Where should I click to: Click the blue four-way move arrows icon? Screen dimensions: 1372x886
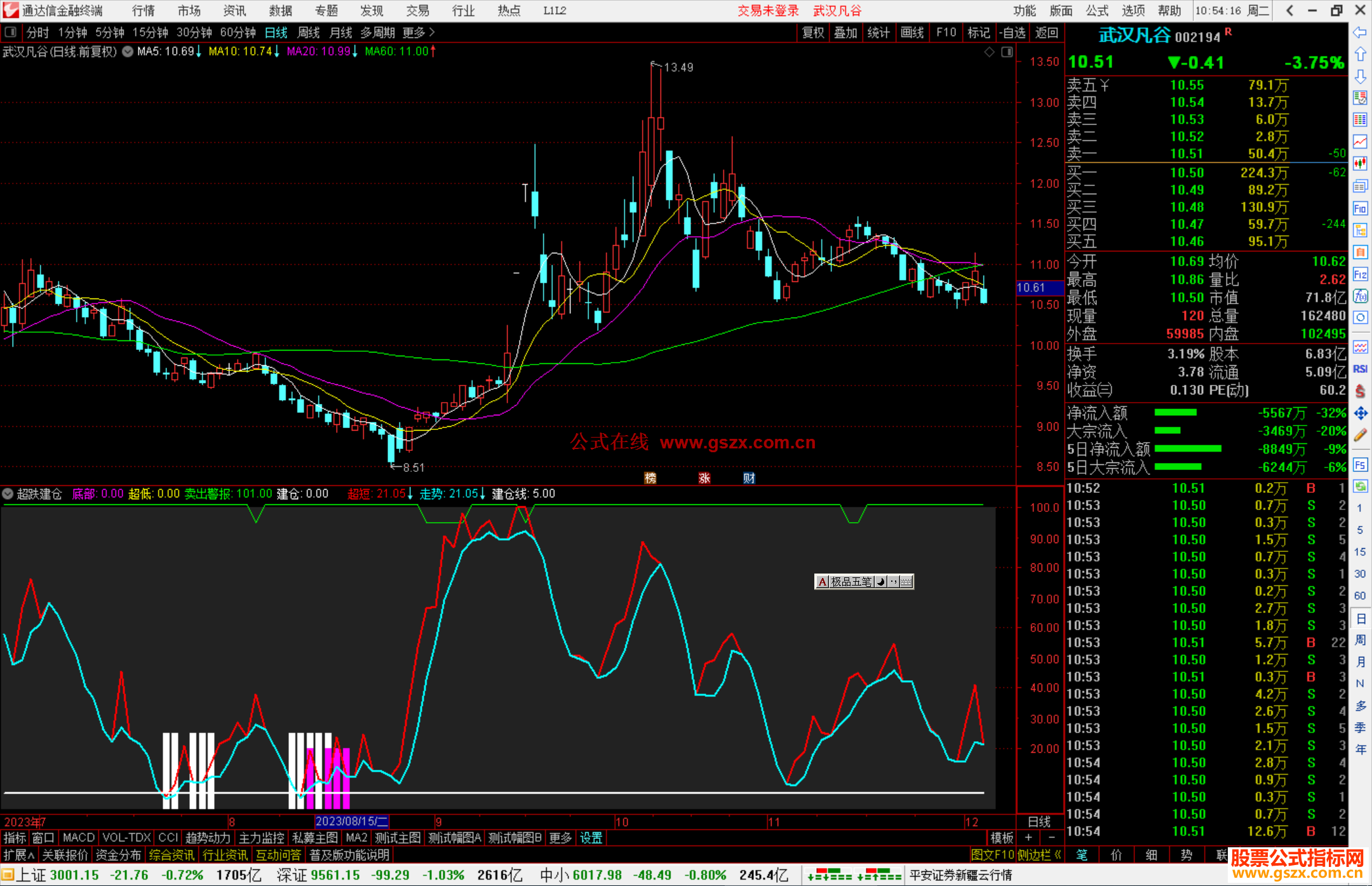(x=1360, y=413)
